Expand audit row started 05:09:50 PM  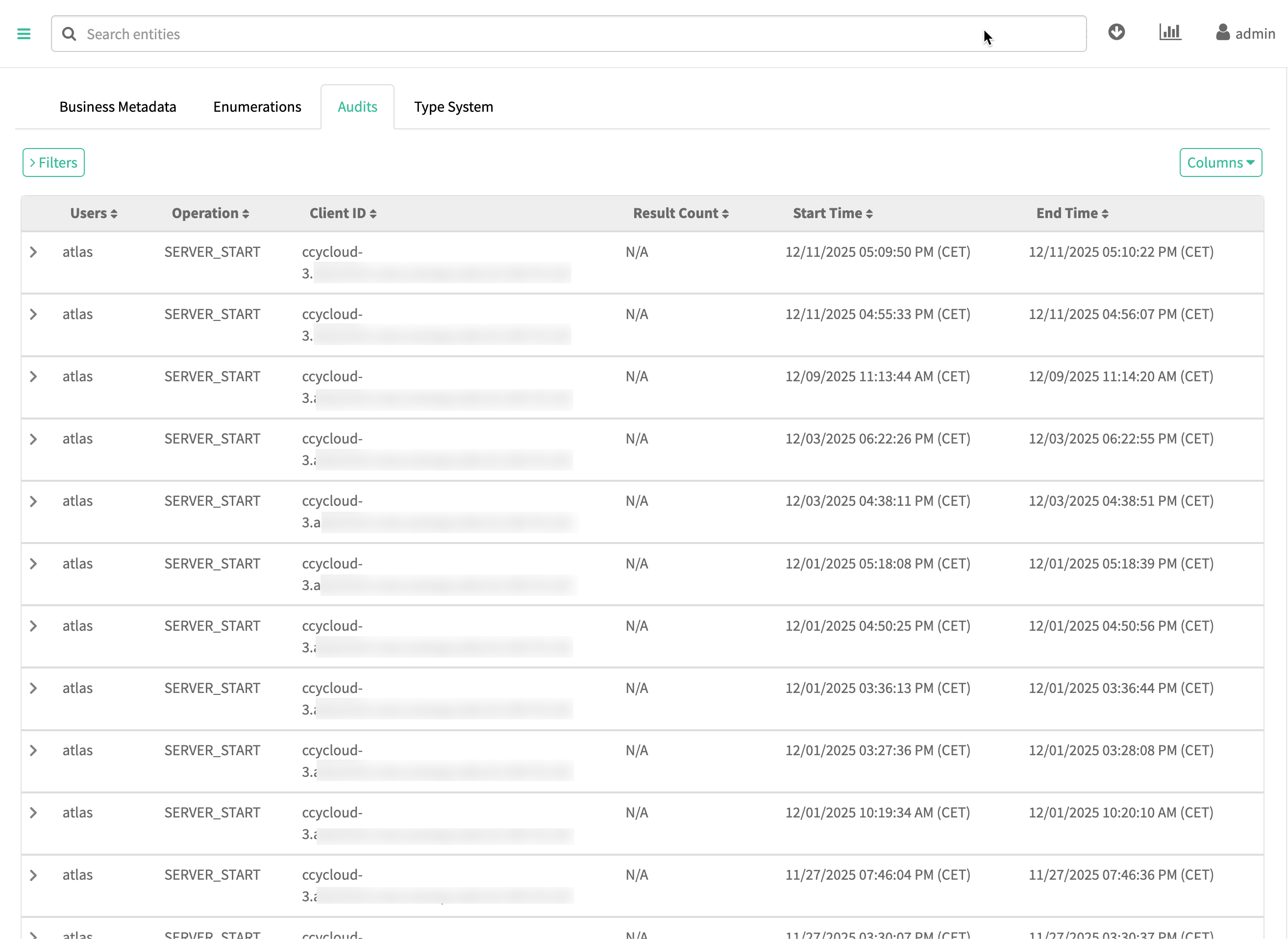point(33,252)
